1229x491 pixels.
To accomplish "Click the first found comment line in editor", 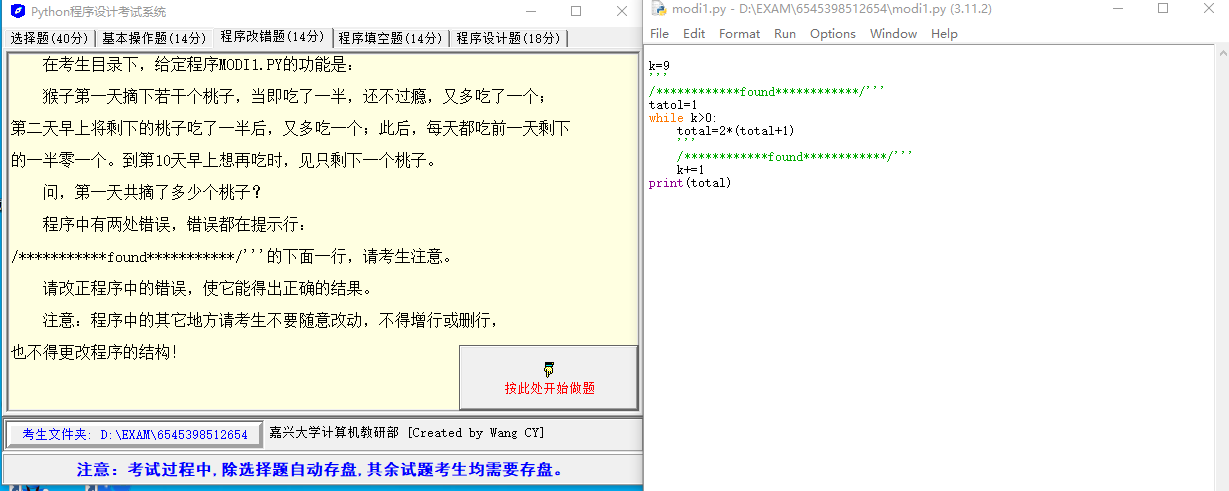I will pos(766,92).
